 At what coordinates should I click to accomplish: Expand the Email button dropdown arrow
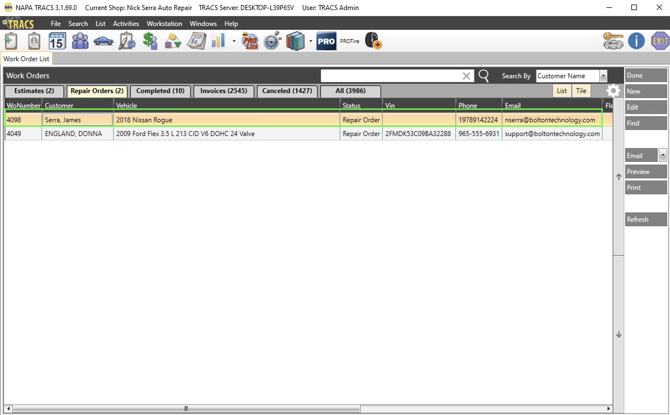[x=663, y=155]
